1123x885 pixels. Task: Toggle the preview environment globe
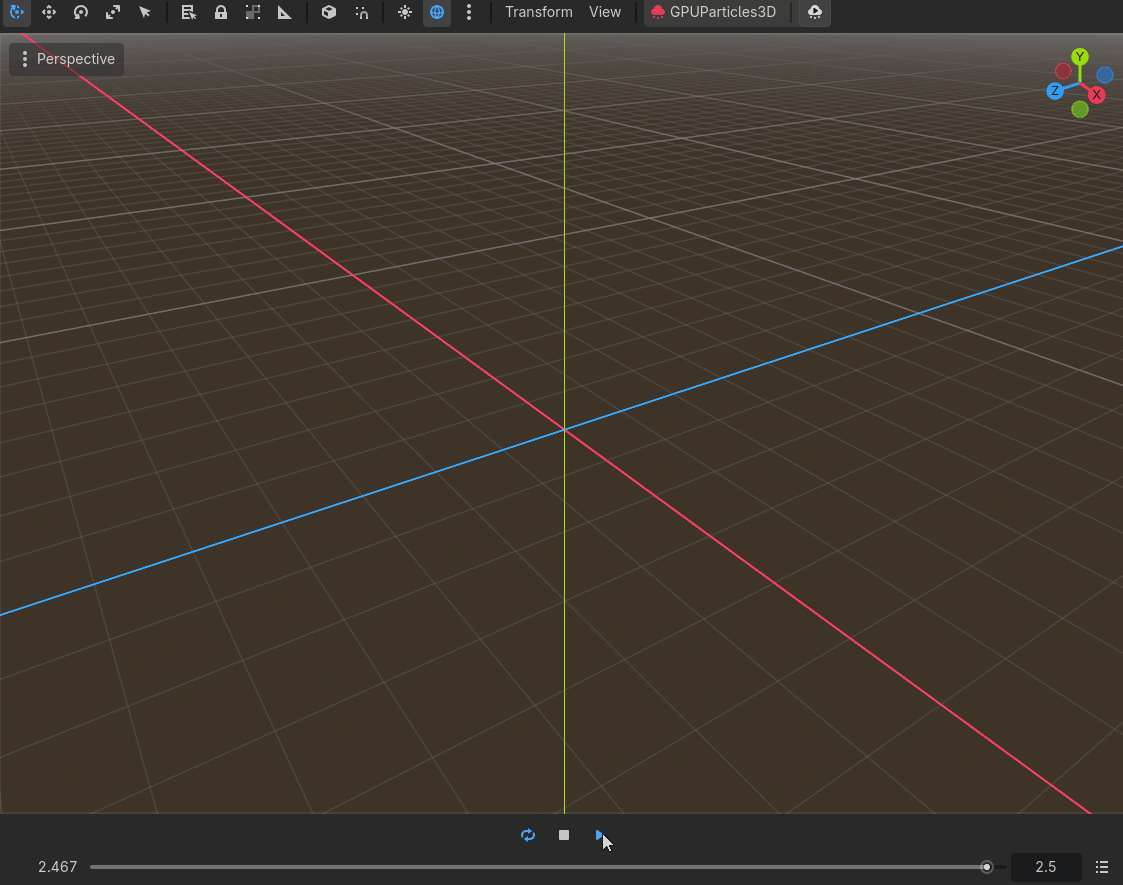pyautogui.click(x=437, y=12)
